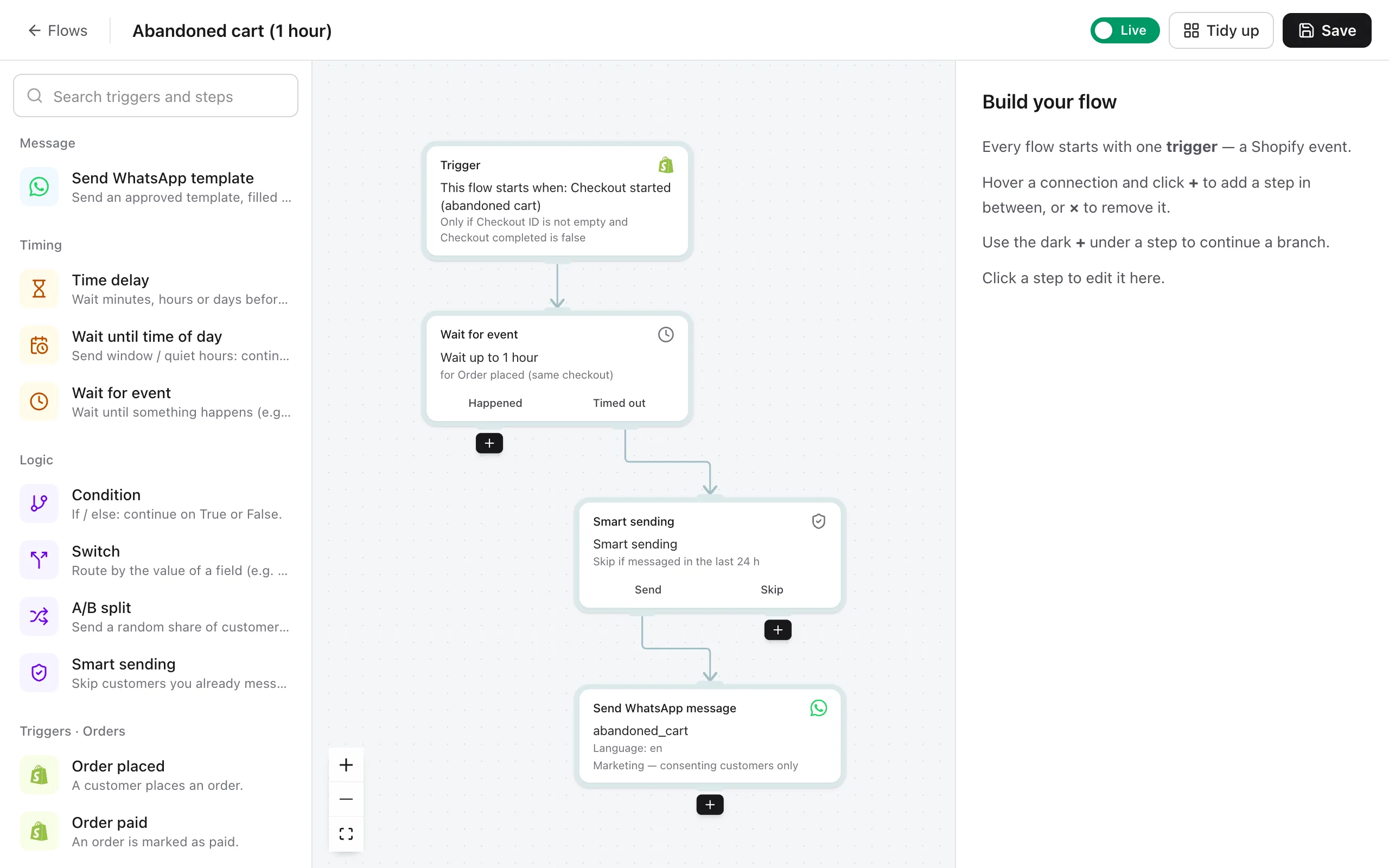Fit the flow to view

pyautogui.click(x=346, y=834)
